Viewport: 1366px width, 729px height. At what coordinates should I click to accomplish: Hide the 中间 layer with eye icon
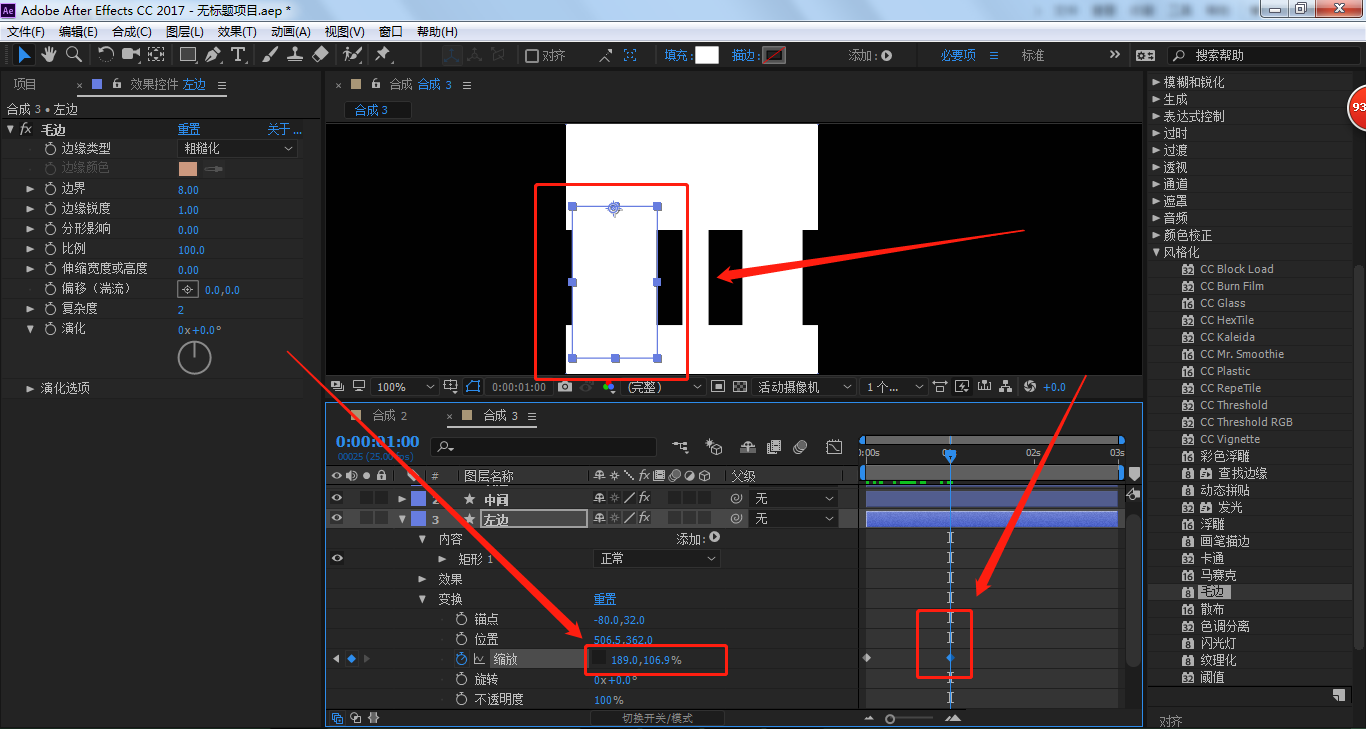[337, 498]
